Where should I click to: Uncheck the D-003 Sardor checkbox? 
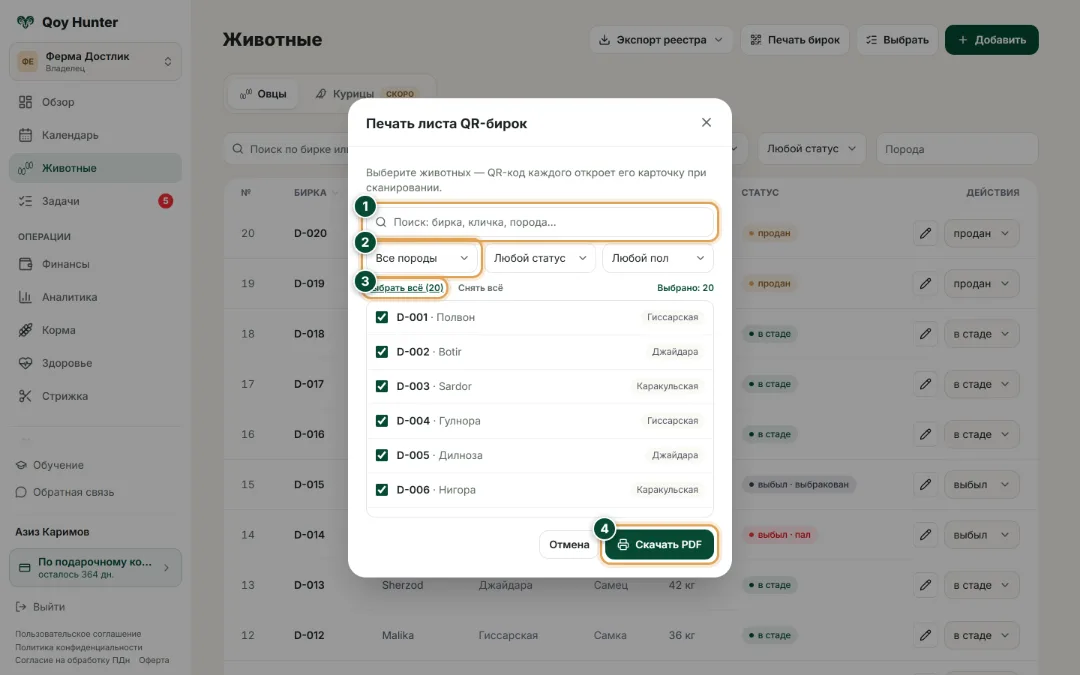pos(382,386)
